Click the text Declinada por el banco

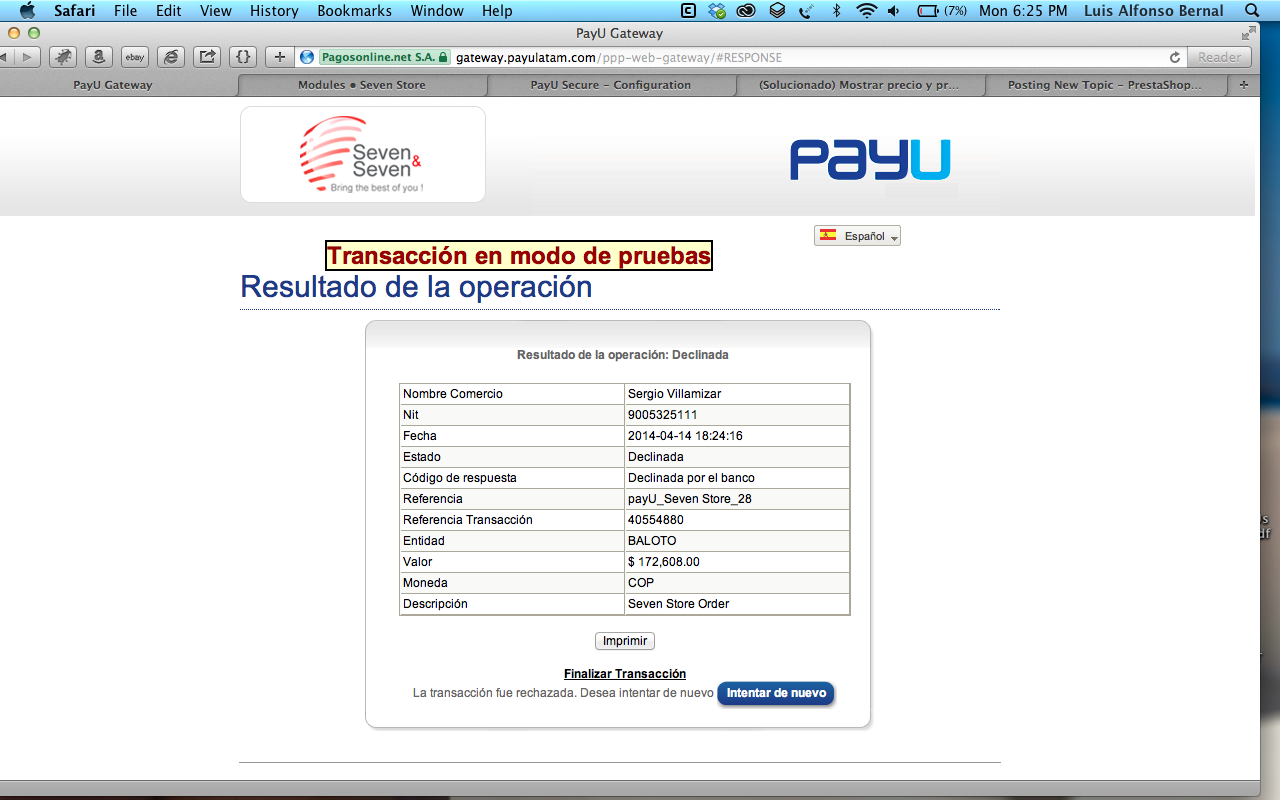click(x=691, y=478)
